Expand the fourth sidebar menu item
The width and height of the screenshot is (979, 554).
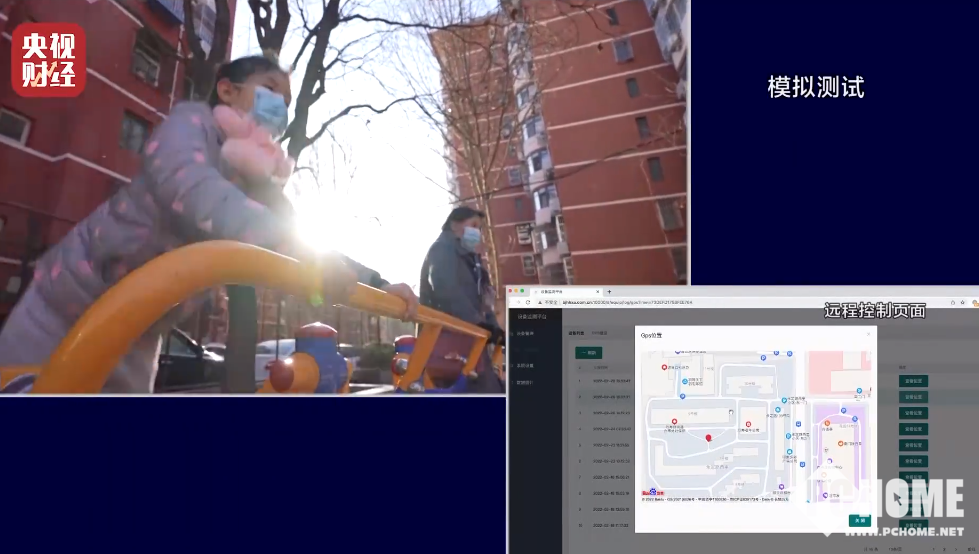coord(526,382)
